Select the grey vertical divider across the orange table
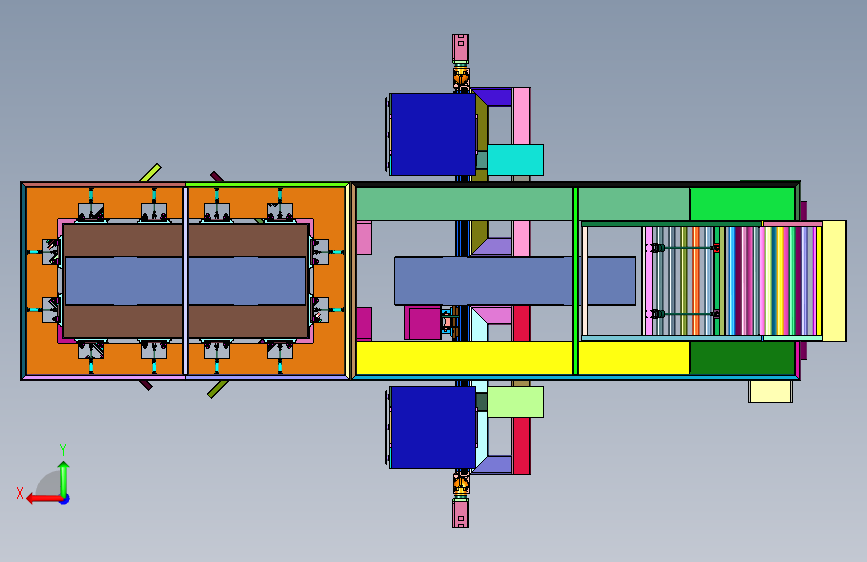Screen dimensions: 867x562 (x=186, y=281)
